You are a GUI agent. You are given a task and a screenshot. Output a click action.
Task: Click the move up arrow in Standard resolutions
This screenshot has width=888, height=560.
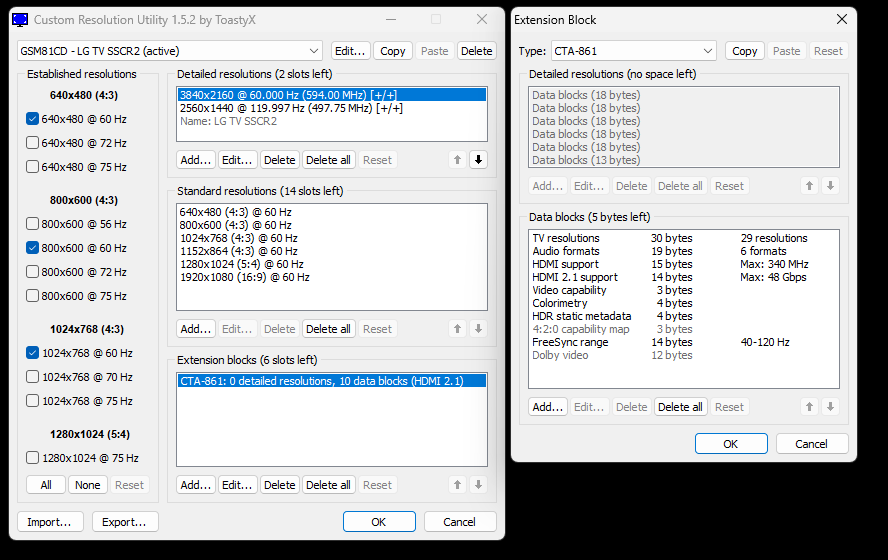click(x=458, y=329)
